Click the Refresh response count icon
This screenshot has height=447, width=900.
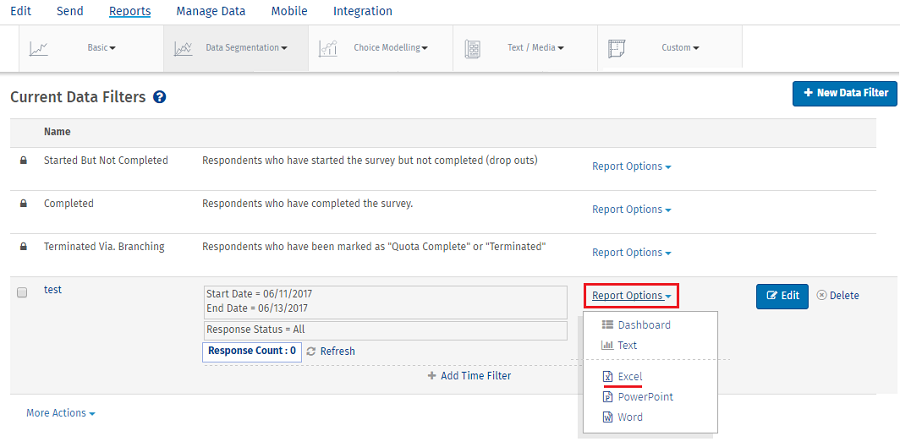point(311,352)
